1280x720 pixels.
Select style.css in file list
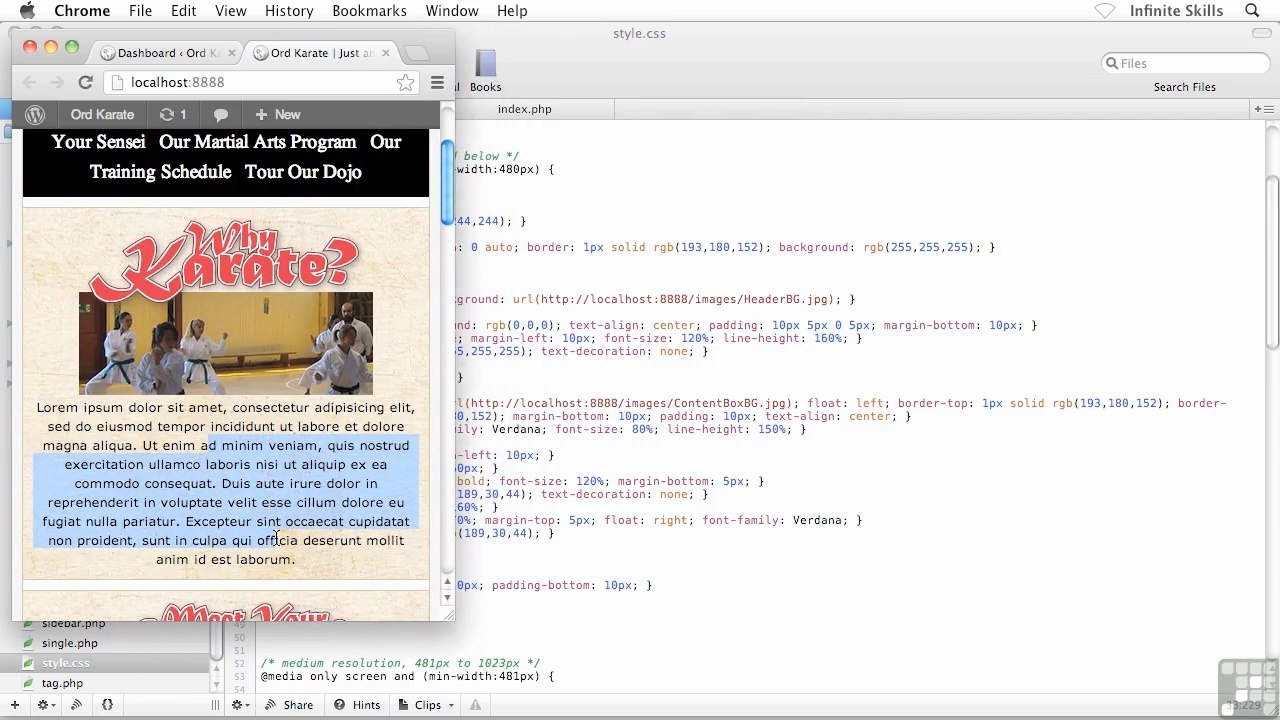coord(65,663)
